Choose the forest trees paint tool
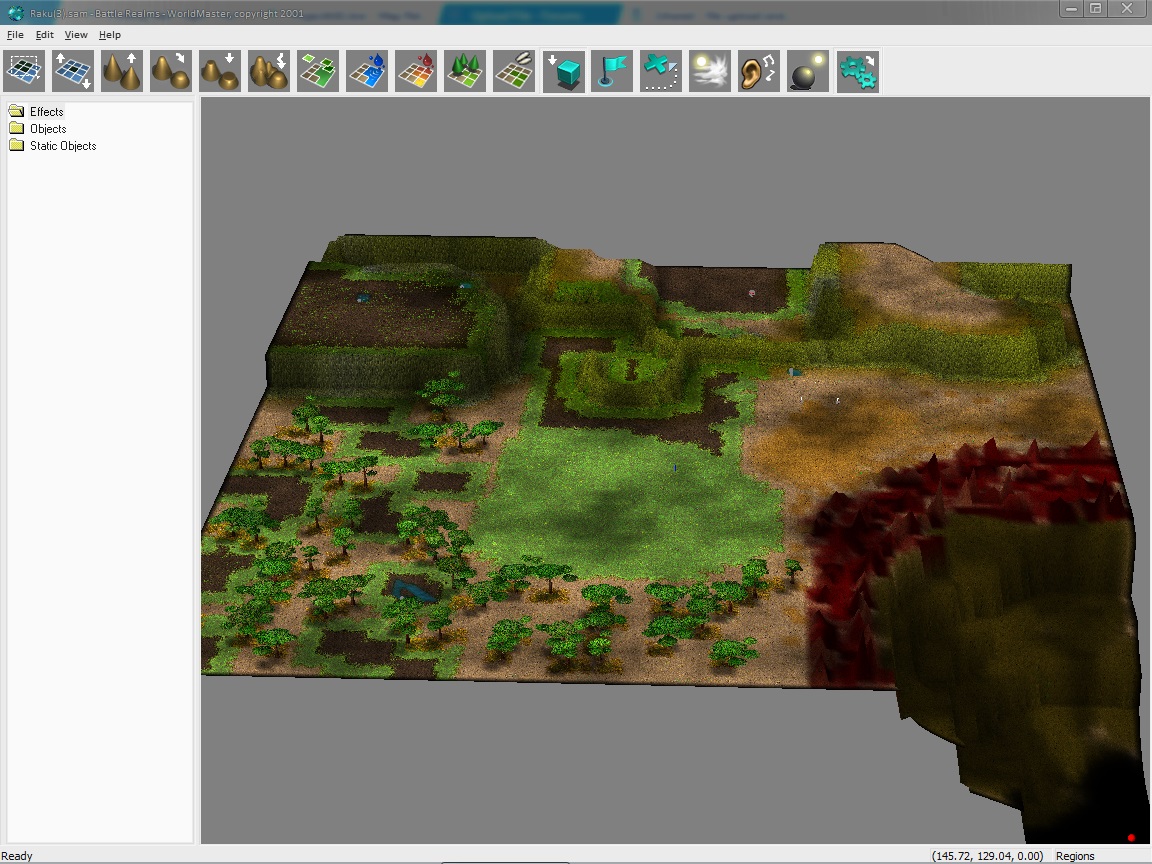The height and width of the screenshot is (864, 1152). click(465, 71)
